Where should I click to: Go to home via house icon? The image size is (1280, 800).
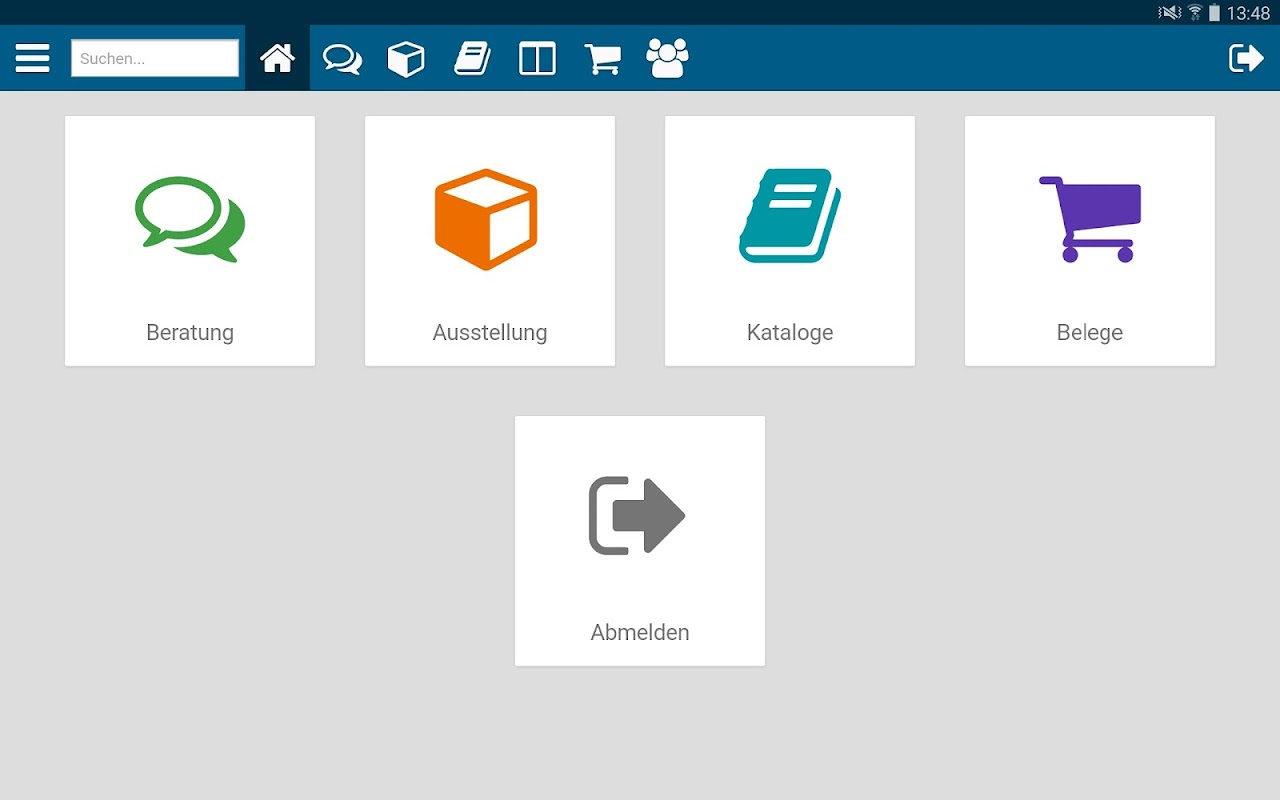tap(277, 58)
